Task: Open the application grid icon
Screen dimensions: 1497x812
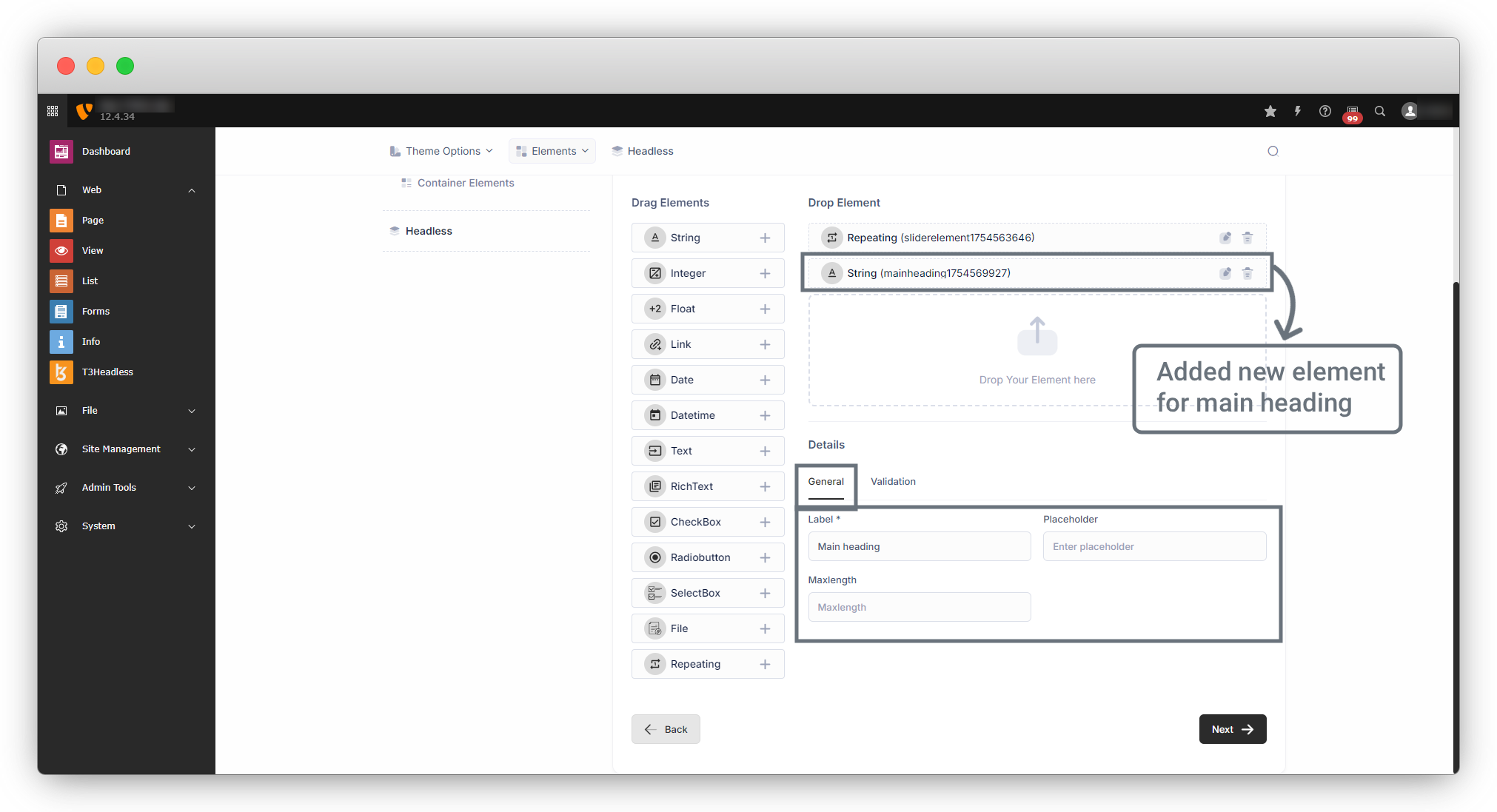Action: (53, 111)
